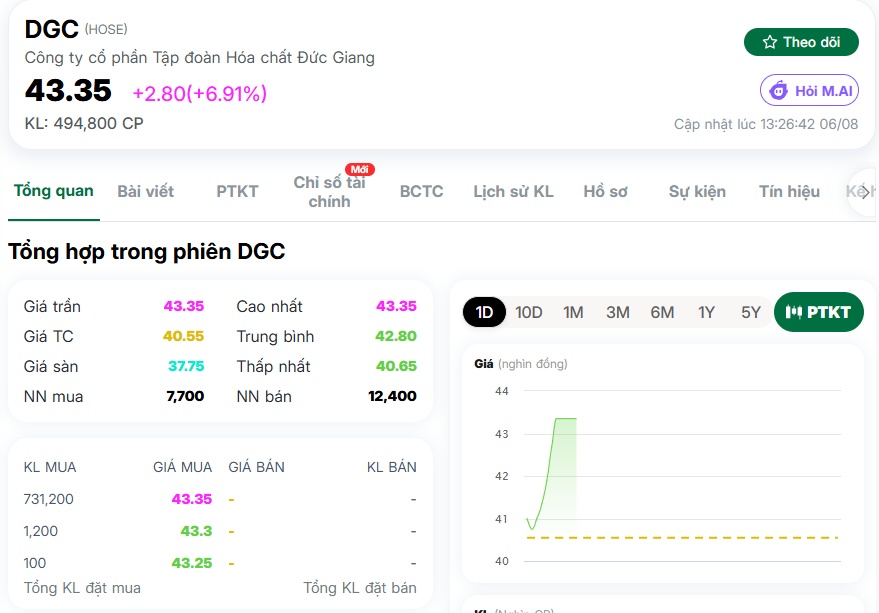The image size is (879, 613).
Task: Click the NN bán value 12,400
Action: pyautogui.click(x=392, y=397)
